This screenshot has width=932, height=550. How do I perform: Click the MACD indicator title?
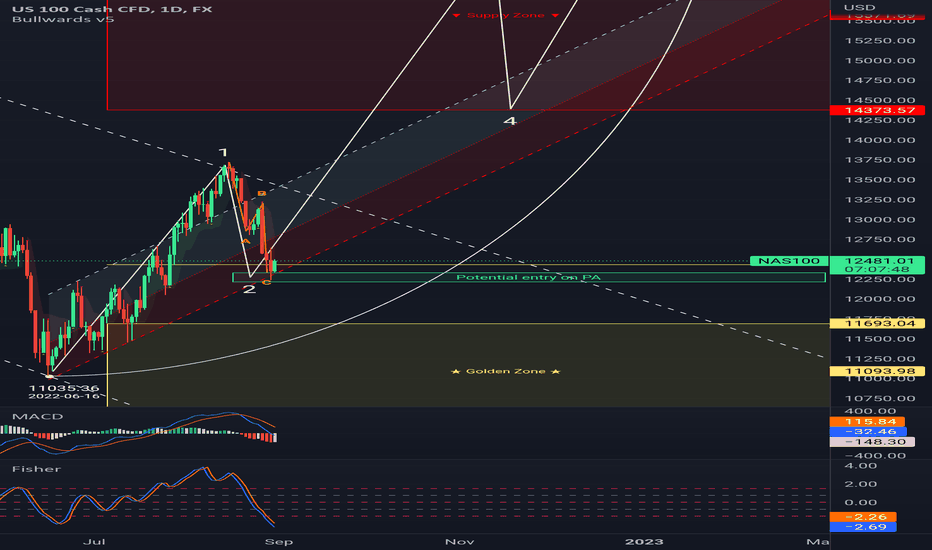tap(37, 416)
